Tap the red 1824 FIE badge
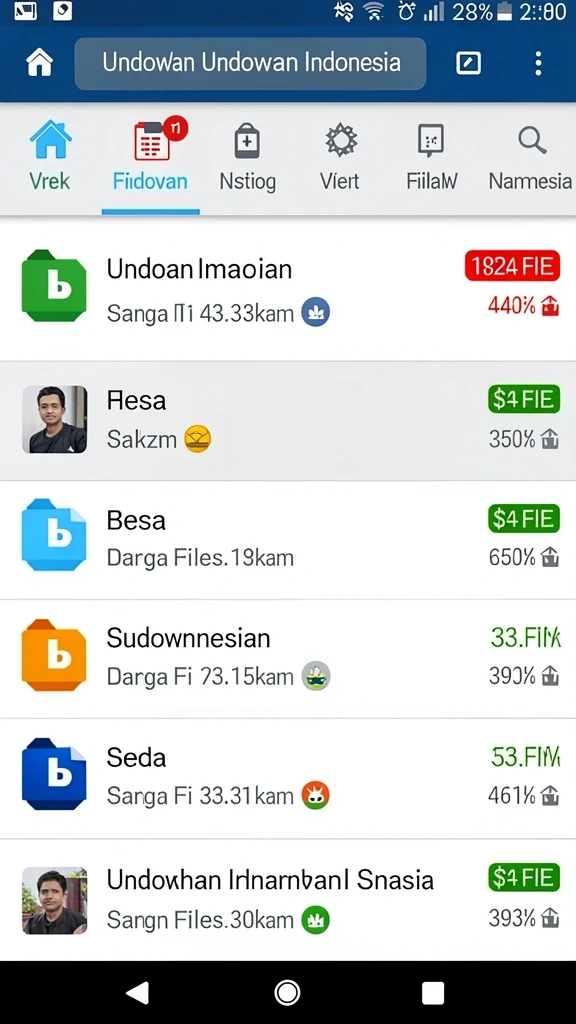Screen dimensions: 576x1024 (x=512, y=266)
